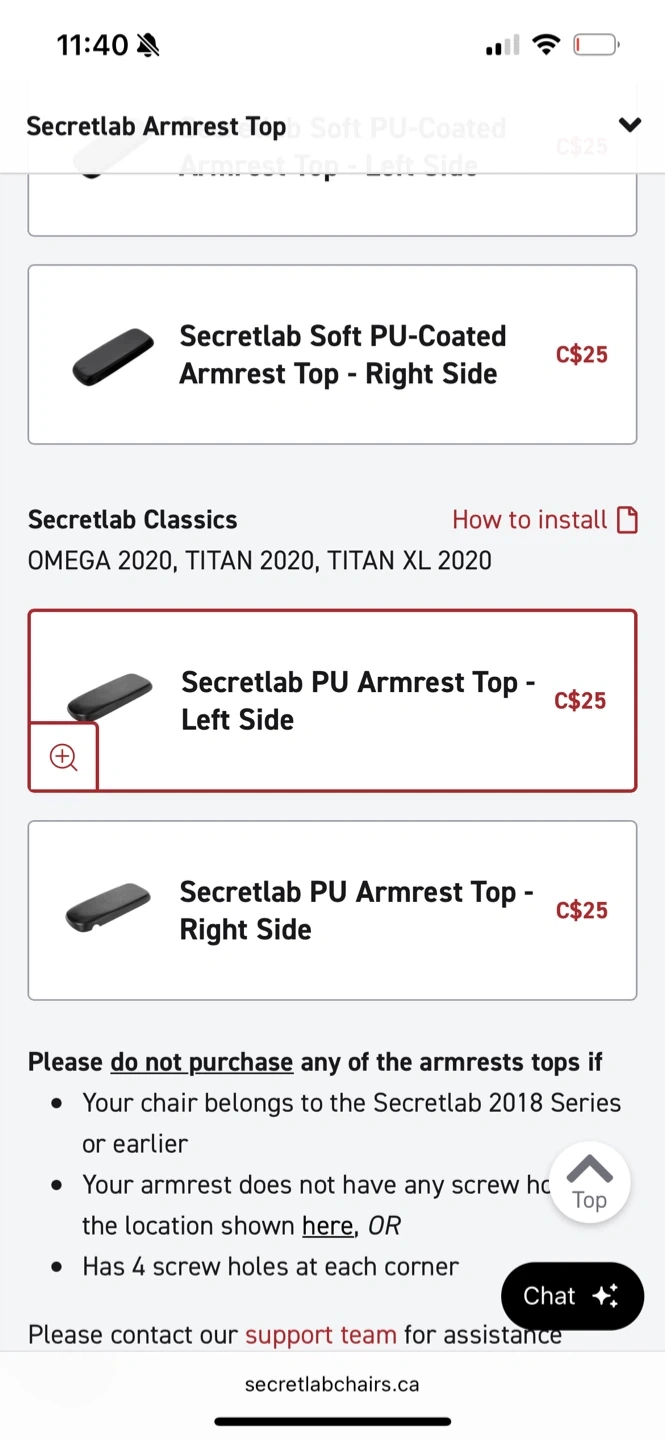This screenshot has height=1440, width=665.
Task: Click the PU Armrest Right Side thumbnail image
Action: pyautogui.click(x=108, y=907)
